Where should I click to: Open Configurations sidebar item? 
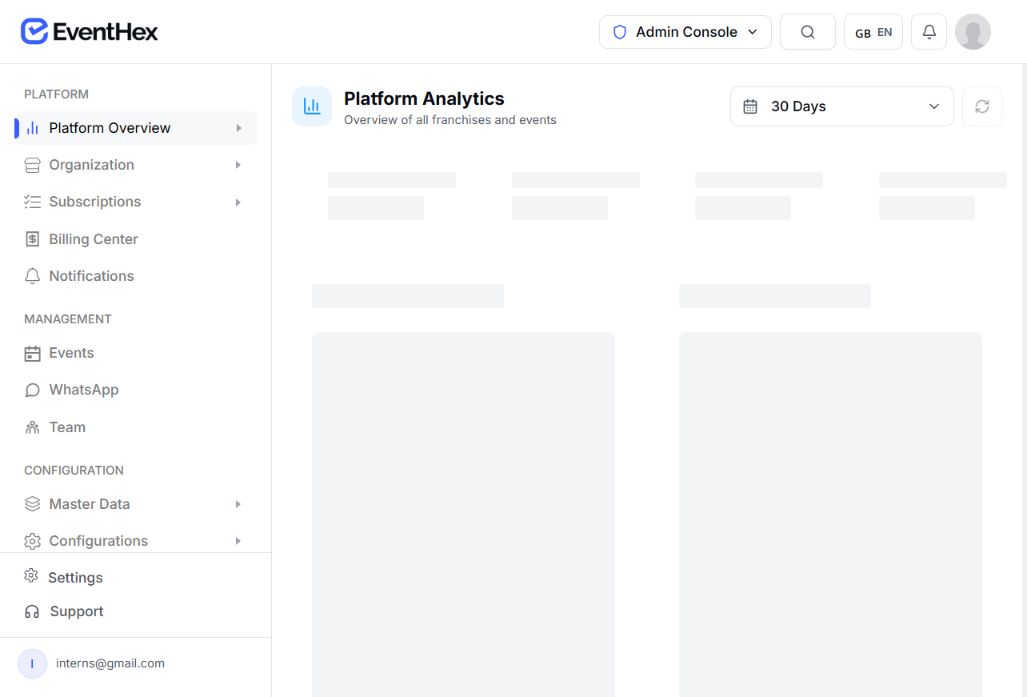point(136,540)
